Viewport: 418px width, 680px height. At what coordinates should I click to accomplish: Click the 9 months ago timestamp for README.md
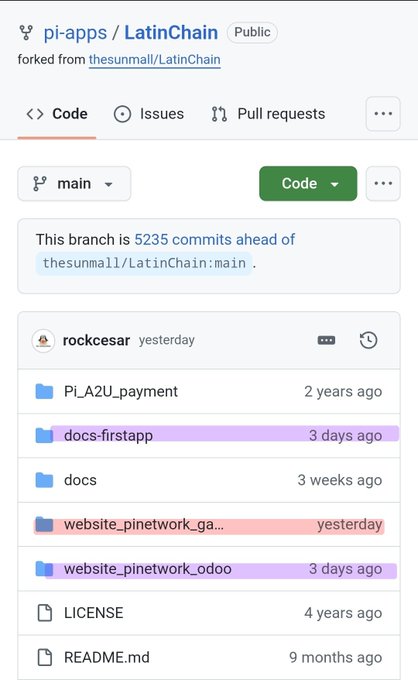(336, 657)
